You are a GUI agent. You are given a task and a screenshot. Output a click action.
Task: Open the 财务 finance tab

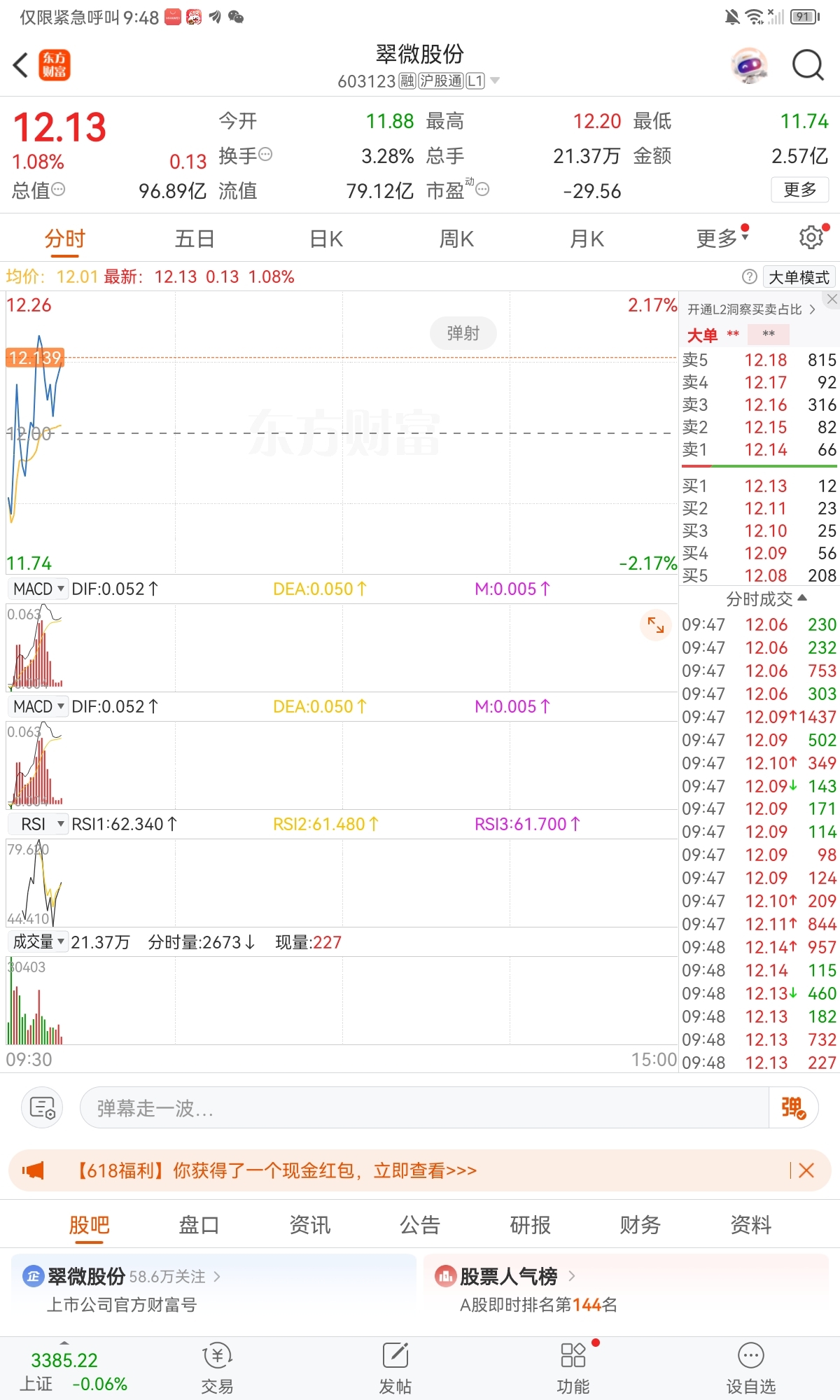(x=640, y=1225)
